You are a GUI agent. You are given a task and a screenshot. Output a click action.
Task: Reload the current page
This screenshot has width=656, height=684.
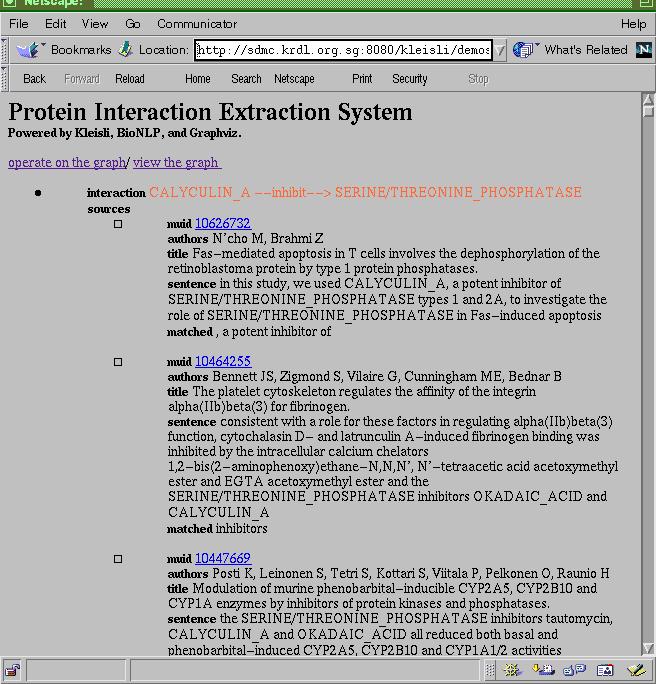tap(130, 79)
